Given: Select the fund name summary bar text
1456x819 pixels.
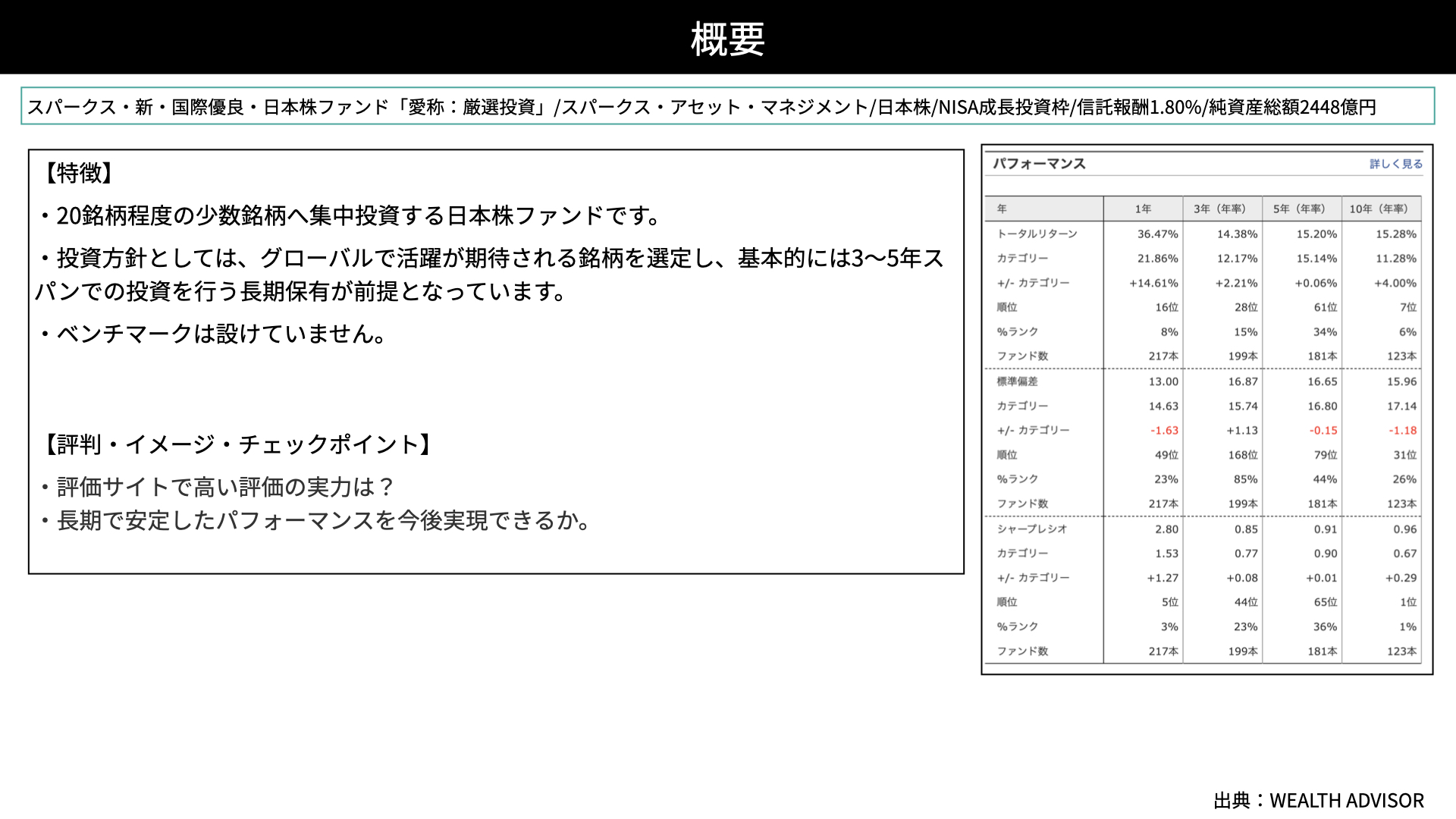Looking at the screenshot, I should pyautogui.click(x=701, y=107).
